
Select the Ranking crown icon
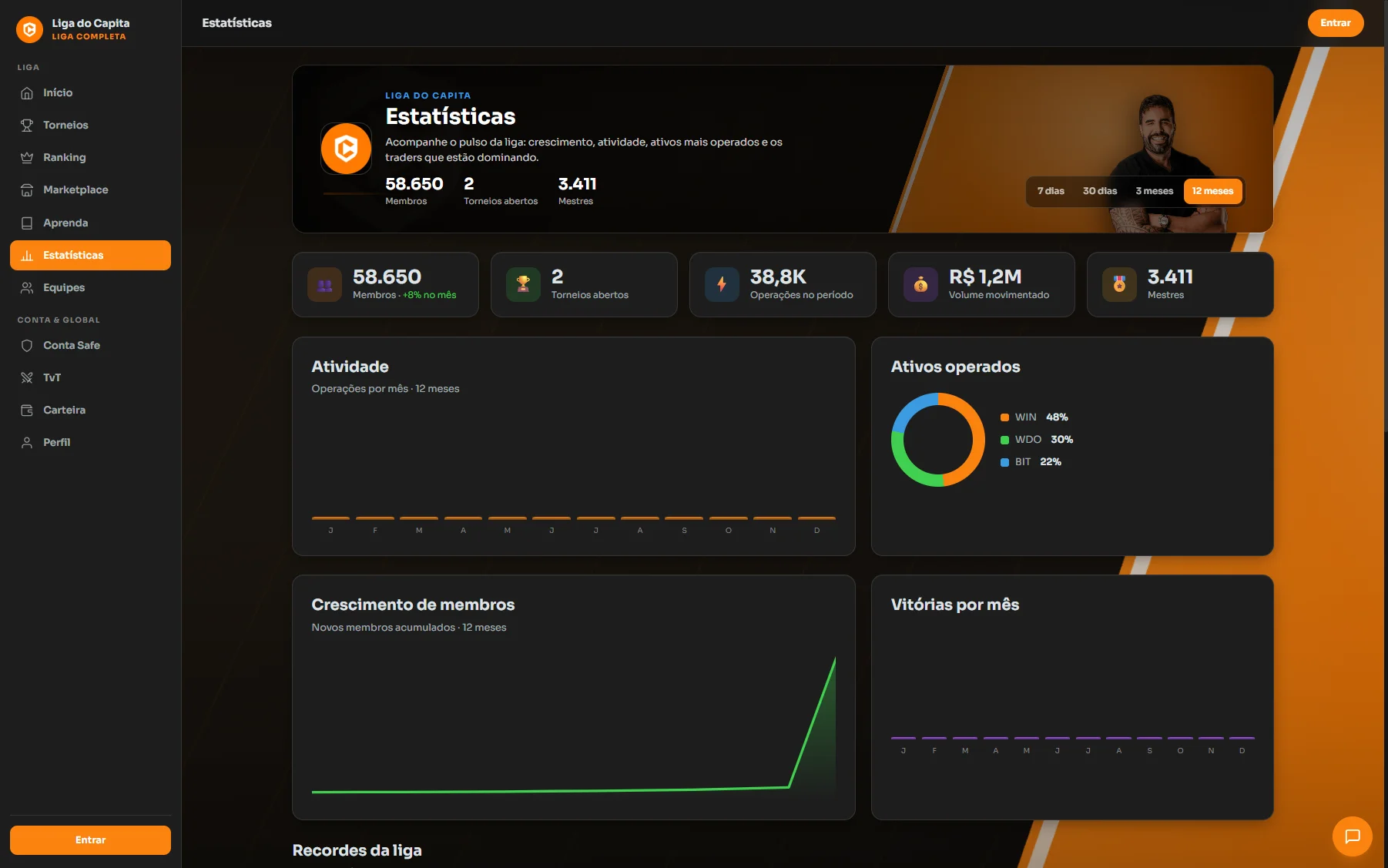[27, 158]
